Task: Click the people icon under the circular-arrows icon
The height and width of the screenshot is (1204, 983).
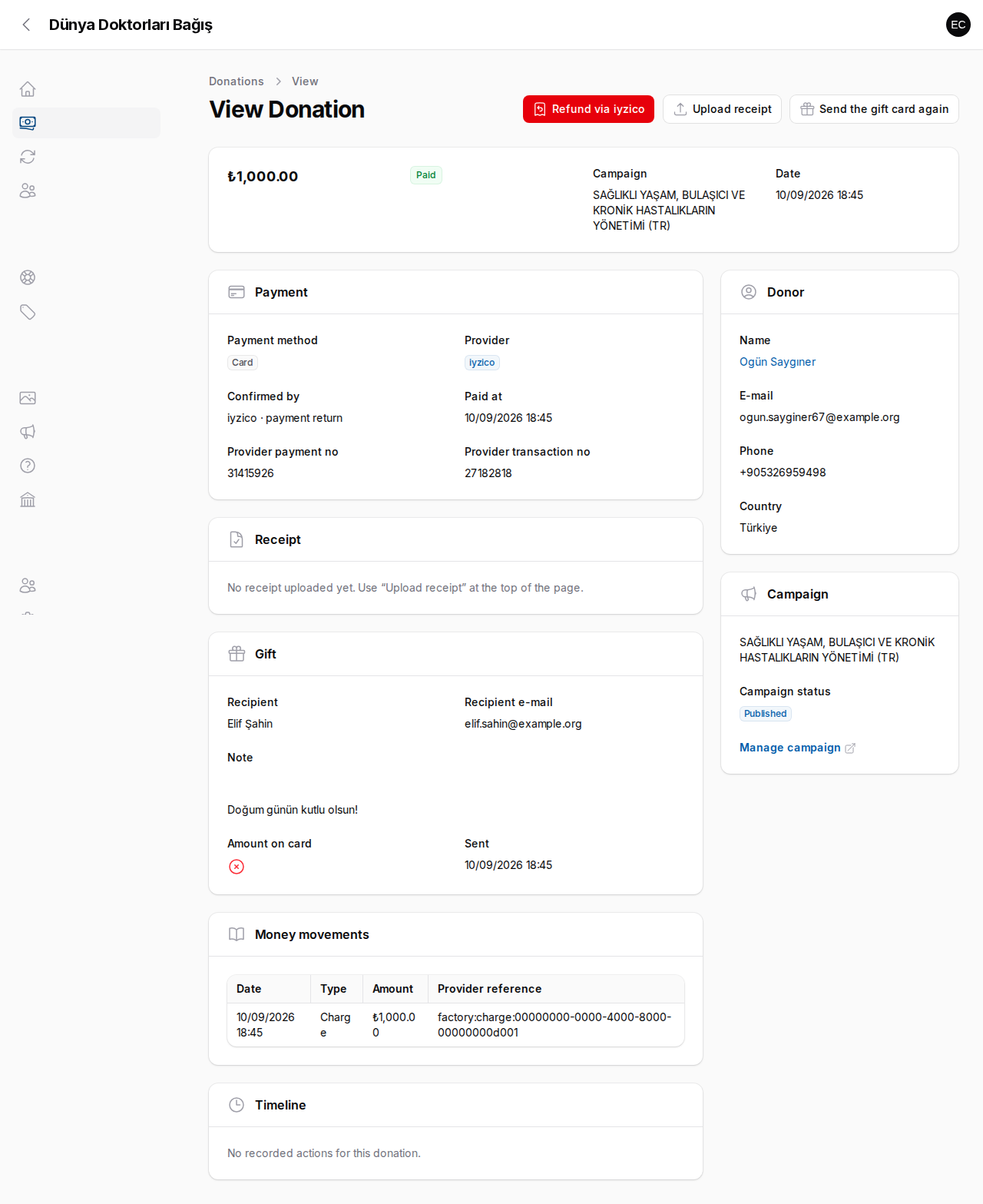Action: (x=28, y=191)
